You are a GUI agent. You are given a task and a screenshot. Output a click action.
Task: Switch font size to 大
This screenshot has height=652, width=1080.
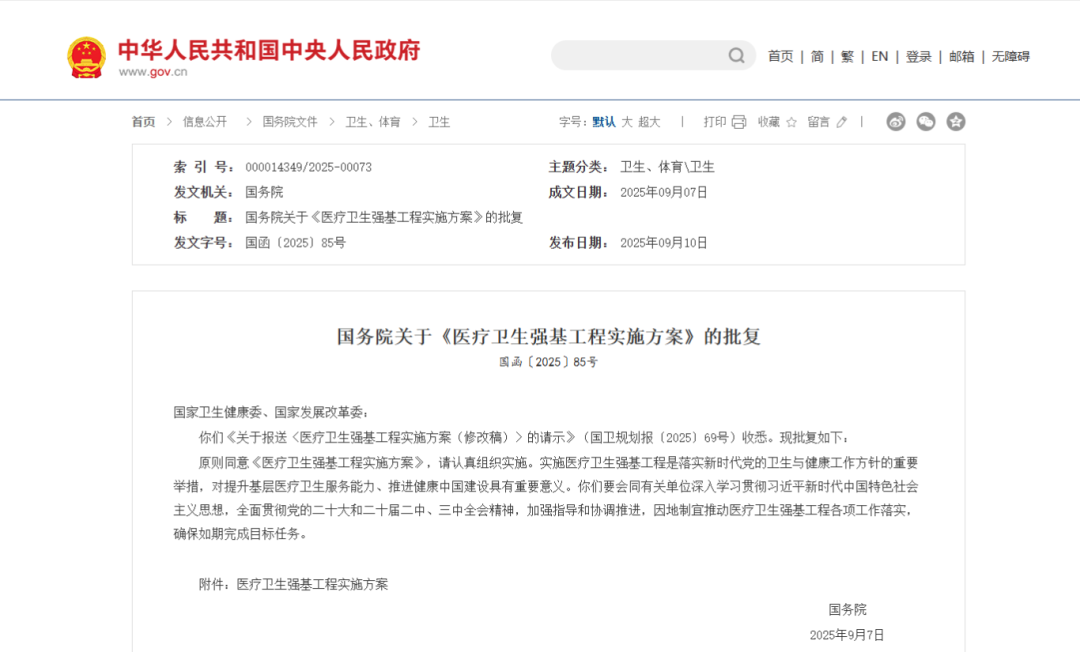tap(627, 122)
